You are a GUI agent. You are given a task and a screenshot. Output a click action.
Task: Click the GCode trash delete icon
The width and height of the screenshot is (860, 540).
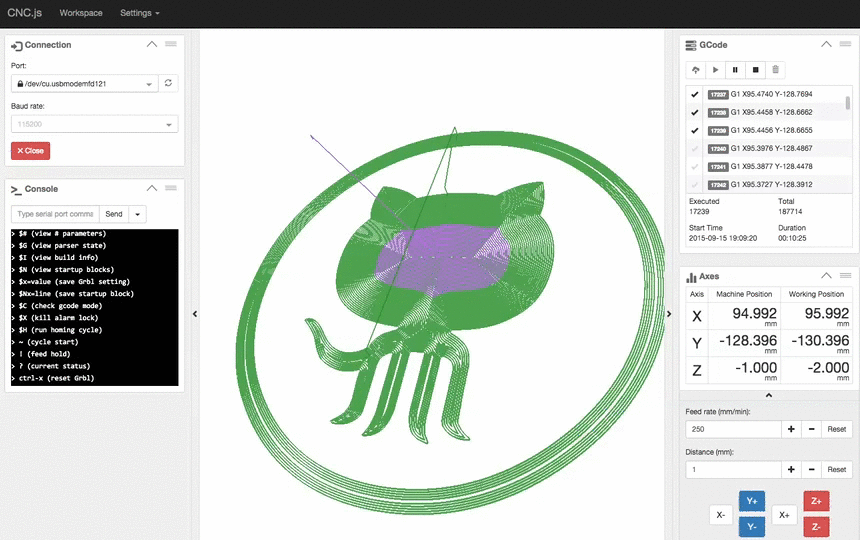pyautogui.click(x=776, y=70)
